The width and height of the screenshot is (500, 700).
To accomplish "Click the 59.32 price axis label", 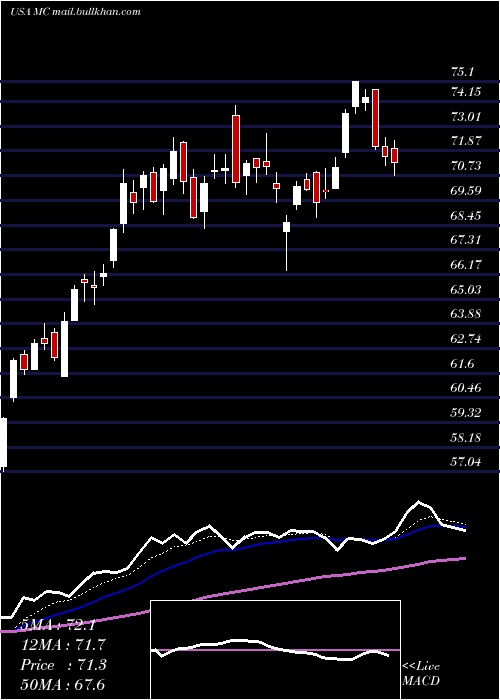I will [x=466, y=413].
